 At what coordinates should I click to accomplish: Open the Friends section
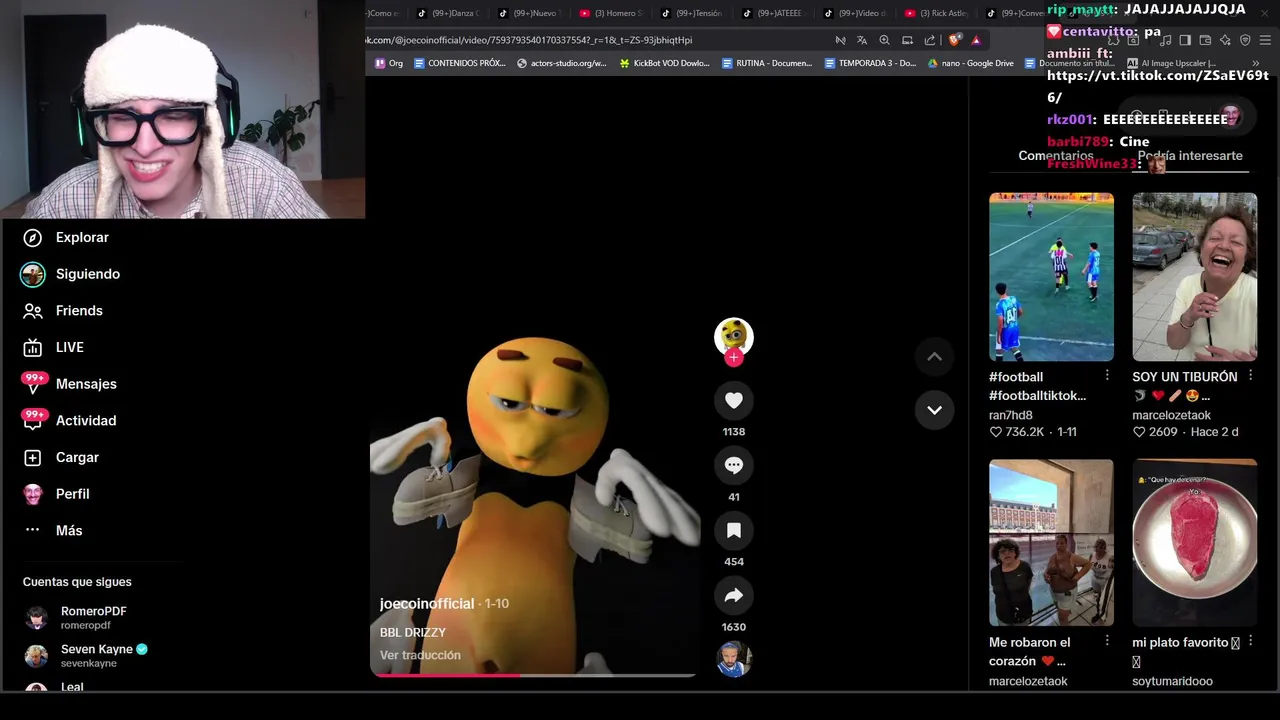pos(63,311)
